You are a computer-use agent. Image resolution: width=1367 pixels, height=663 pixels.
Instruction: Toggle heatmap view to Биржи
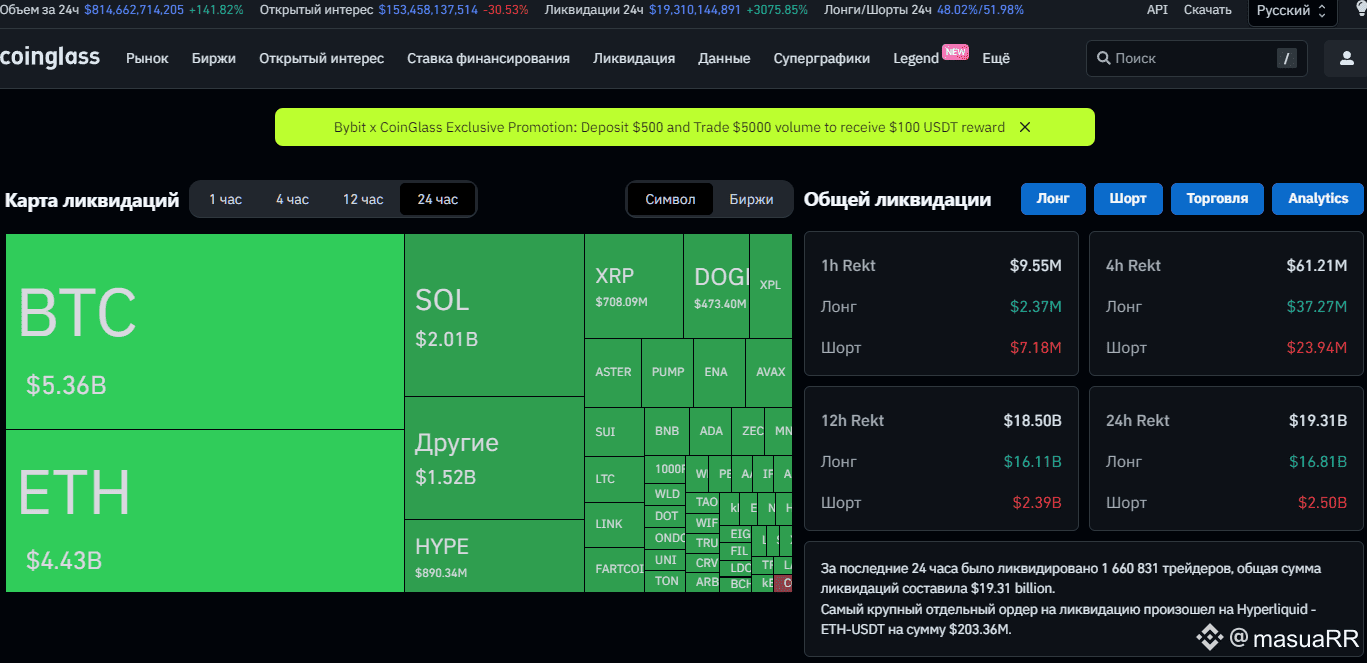751,199
